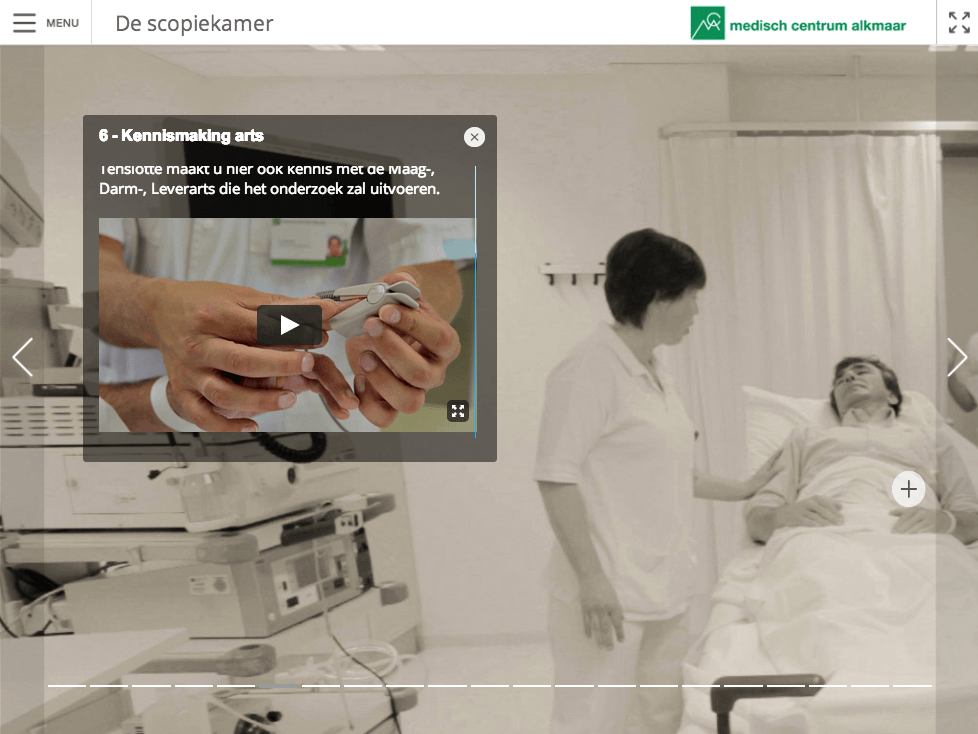978x734 pixels.
Task: Jump to the last slide marker
Action: (x=913, y=685)
